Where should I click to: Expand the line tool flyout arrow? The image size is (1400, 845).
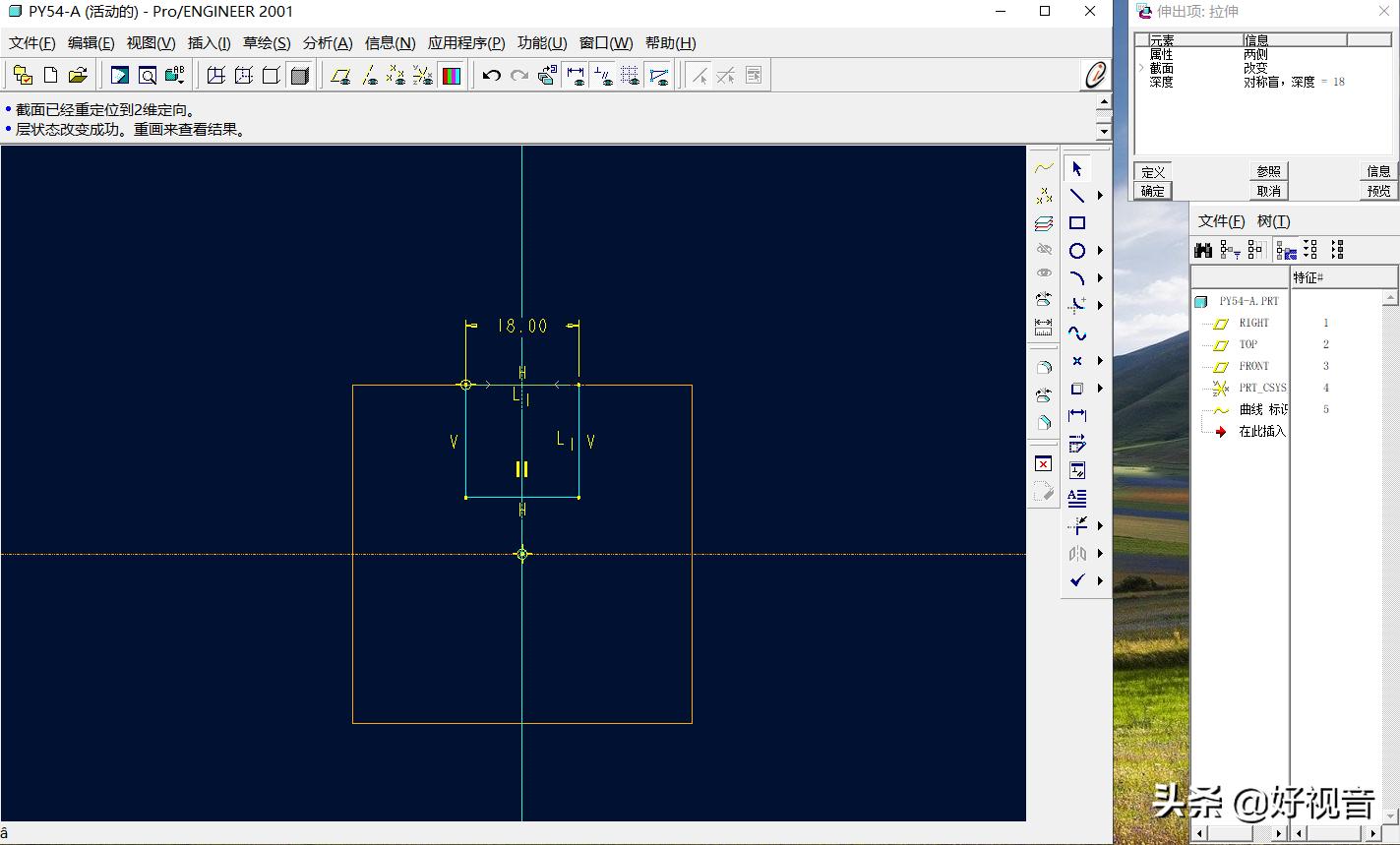[1100, 196]
